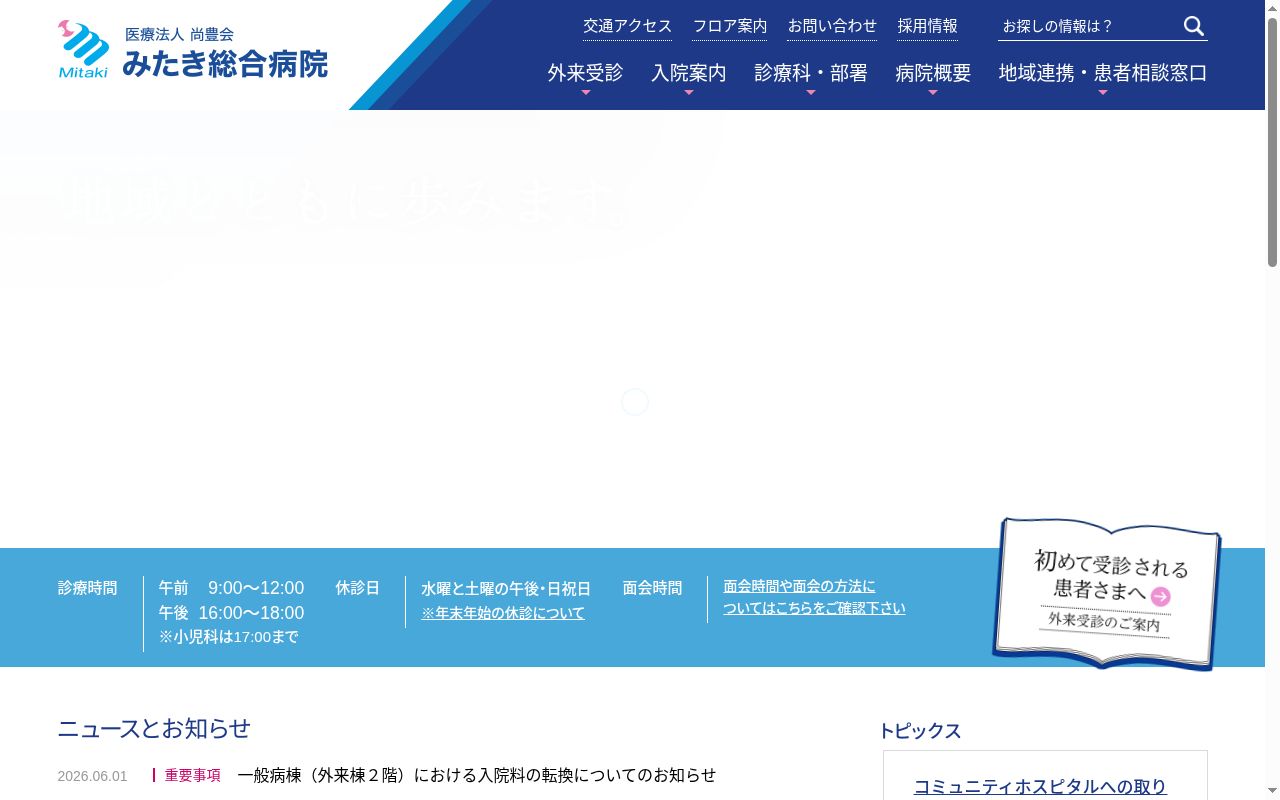The width and height of the screenshot is (1280, 800).
Task: Expand the arrow under 病院概要
Action: [x=933, y=92]
